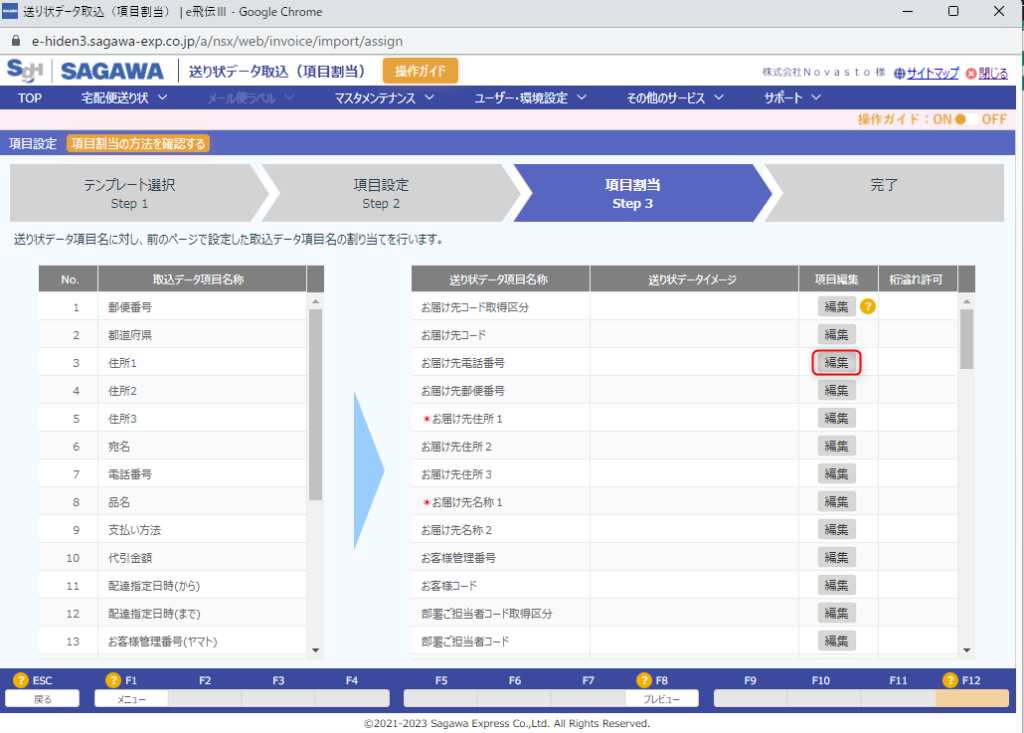Click the SAGAWA logo
The width and height of the screenshot is (1024, 733).
(112, 71)
